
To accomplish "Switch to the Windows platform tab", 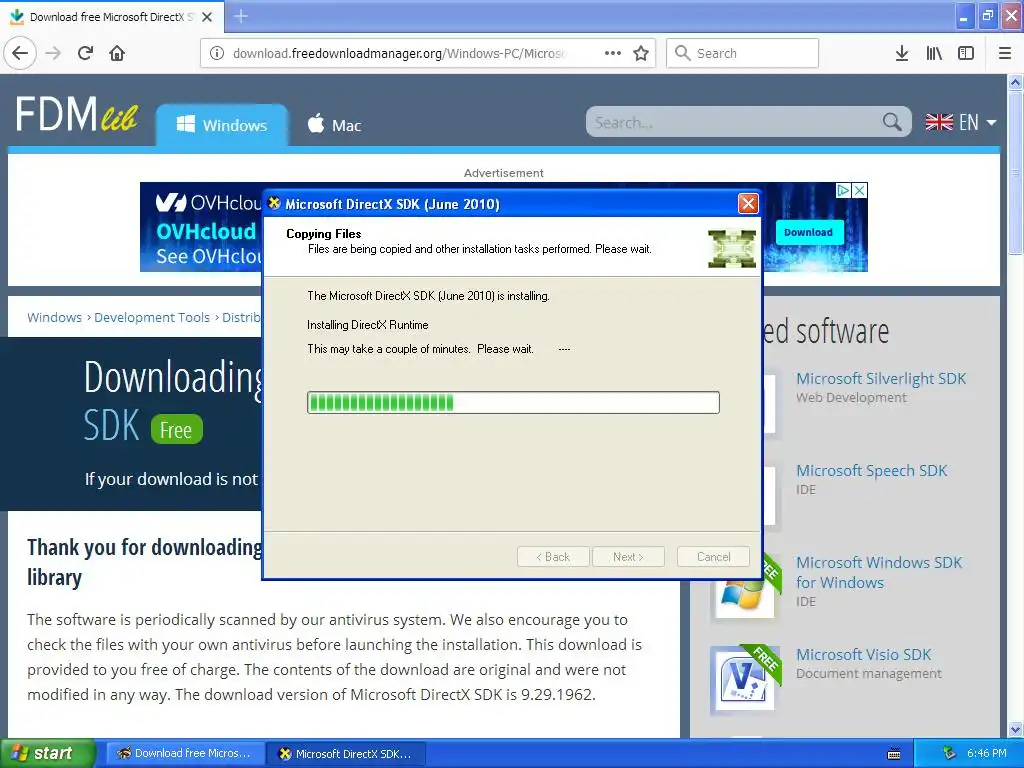I will 222,125.
